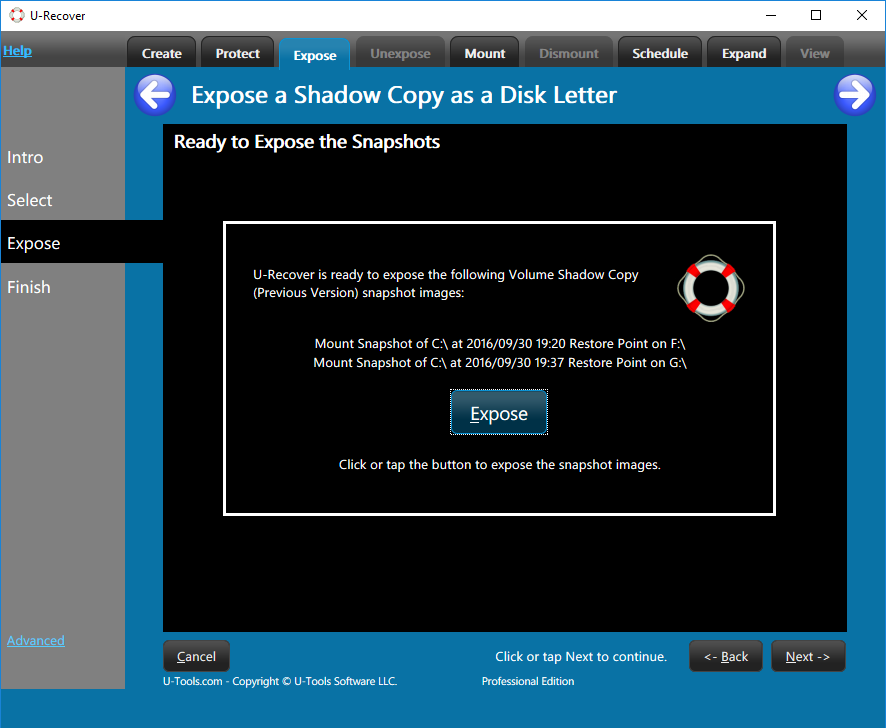Open the Help link
Image resolution: width=886 pixels, height=728 pixels.
click(18, 50)
